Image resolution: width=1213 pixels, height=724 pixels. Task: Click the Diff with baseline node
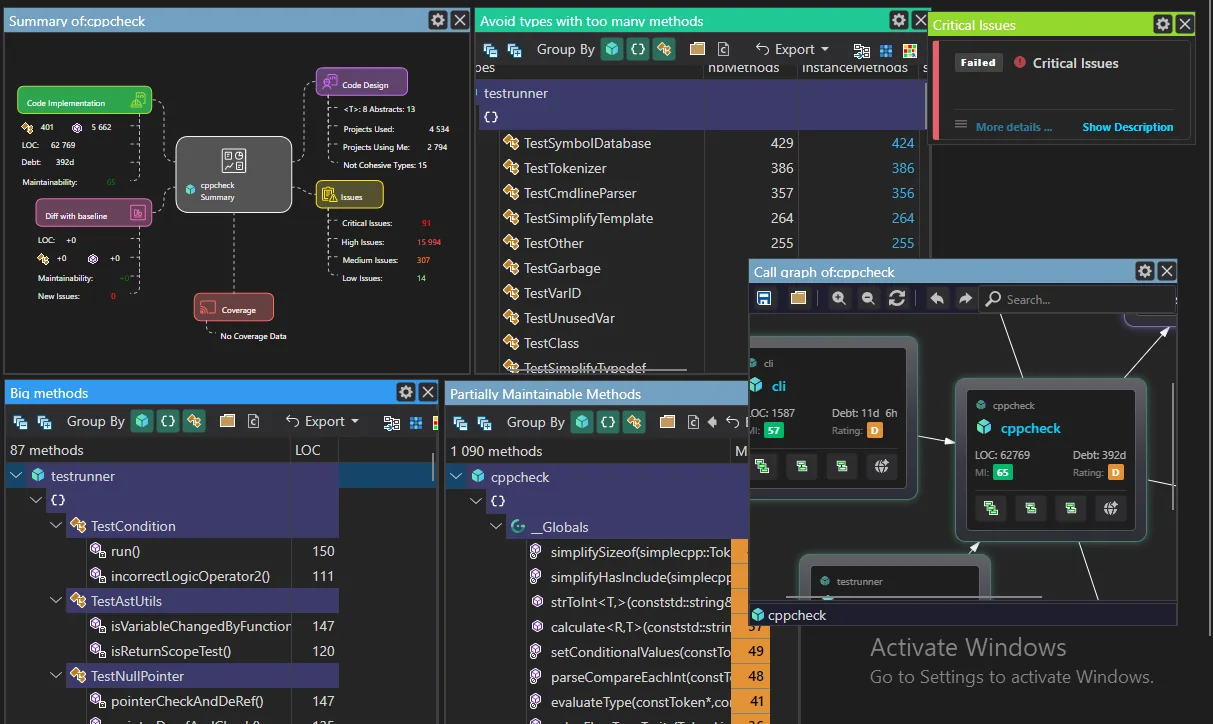(x=92, y=214)
